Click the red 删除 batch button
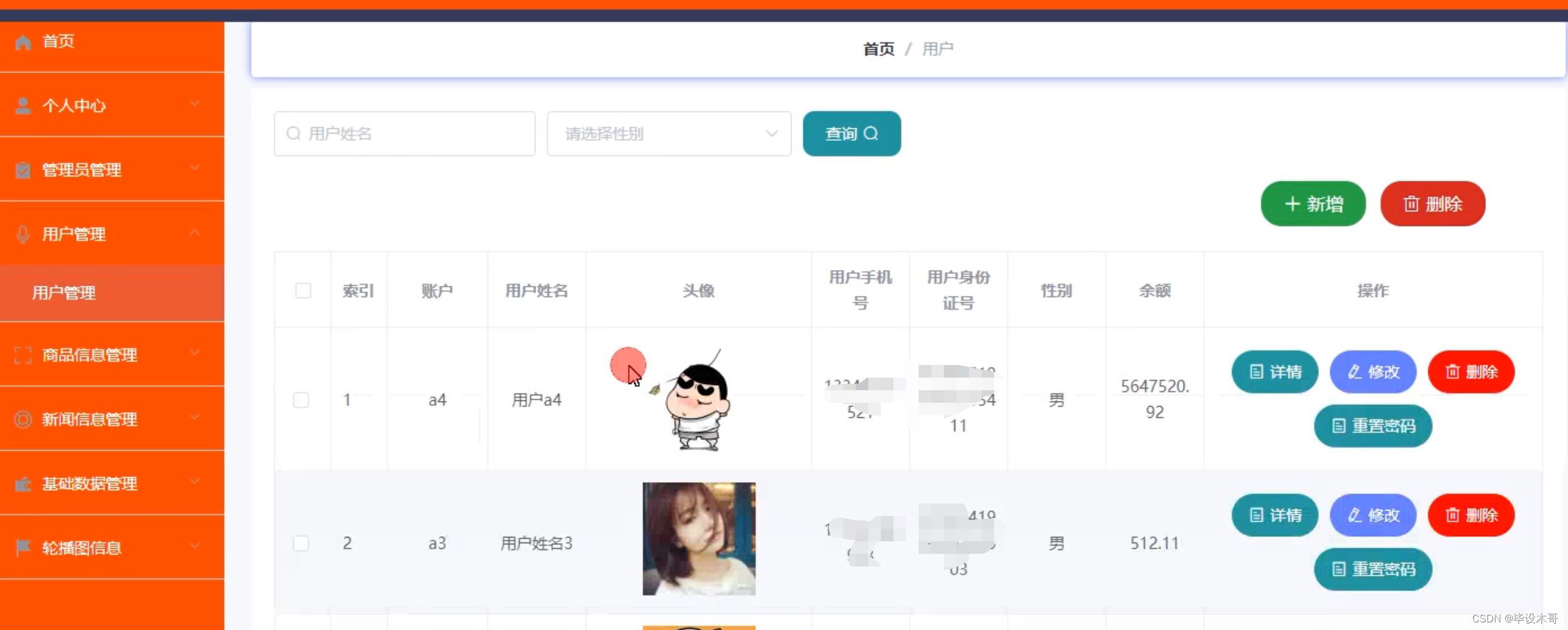The image size is (1568, 630). 1433,204
